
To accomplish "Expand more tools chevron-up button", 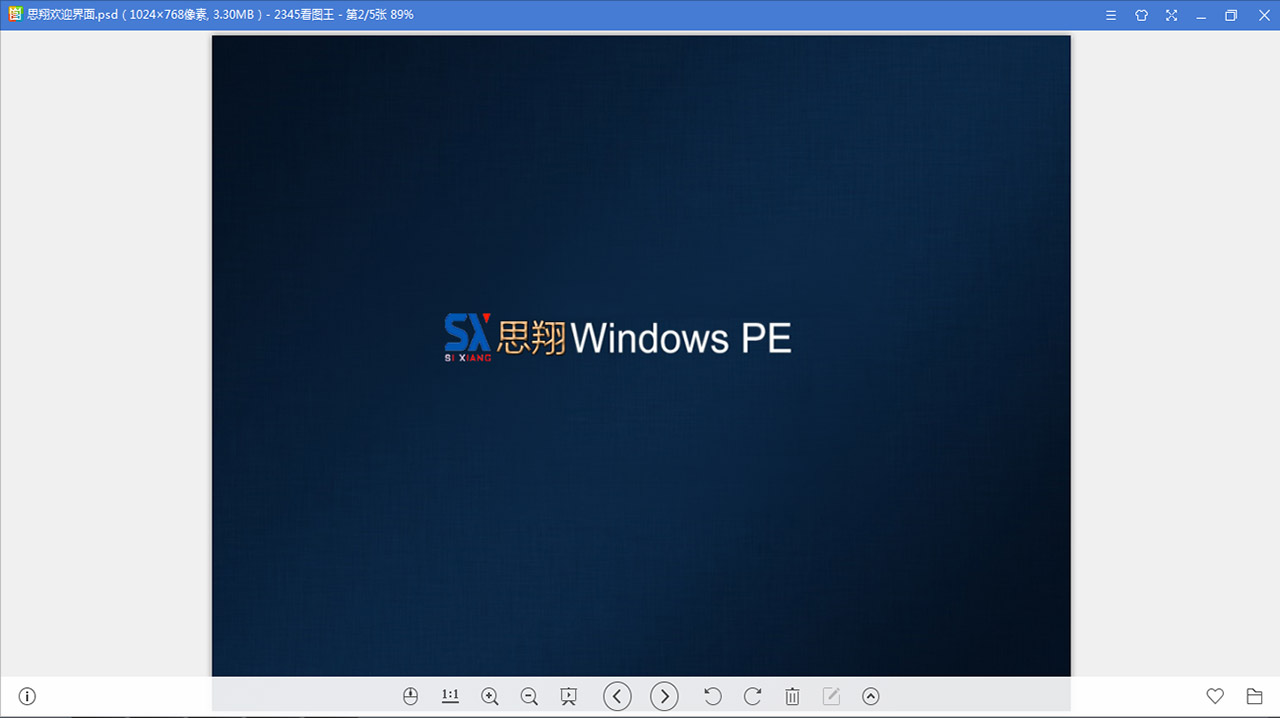I will [x=871, y=696].
